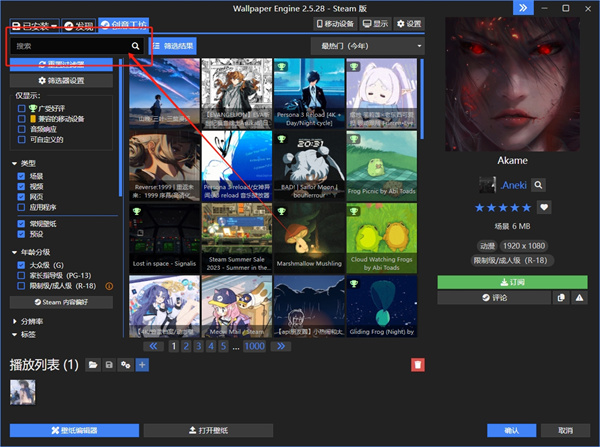Toggle audio responsive filter checkbox

22,129
